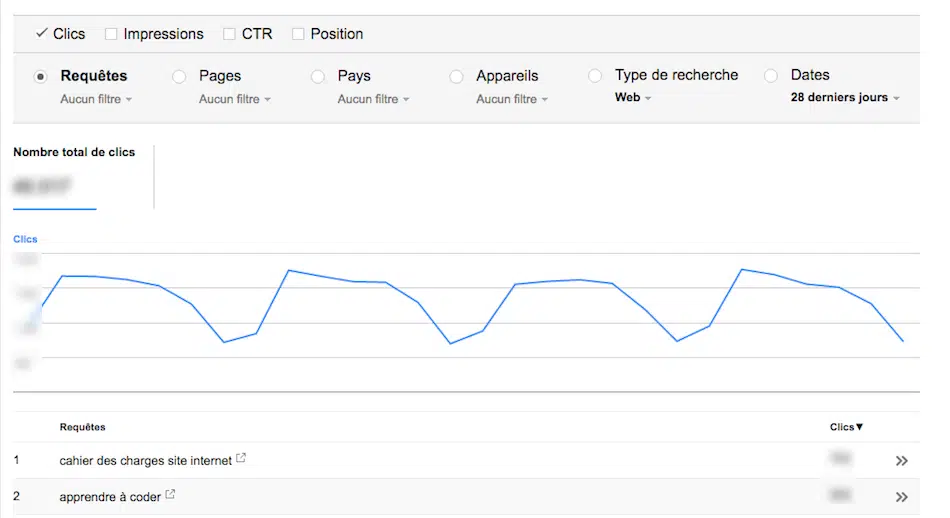Sort by the Clics column header
The height and width of the screenshot is (518, 950).
pyautogui.click(x=846, y=427)
